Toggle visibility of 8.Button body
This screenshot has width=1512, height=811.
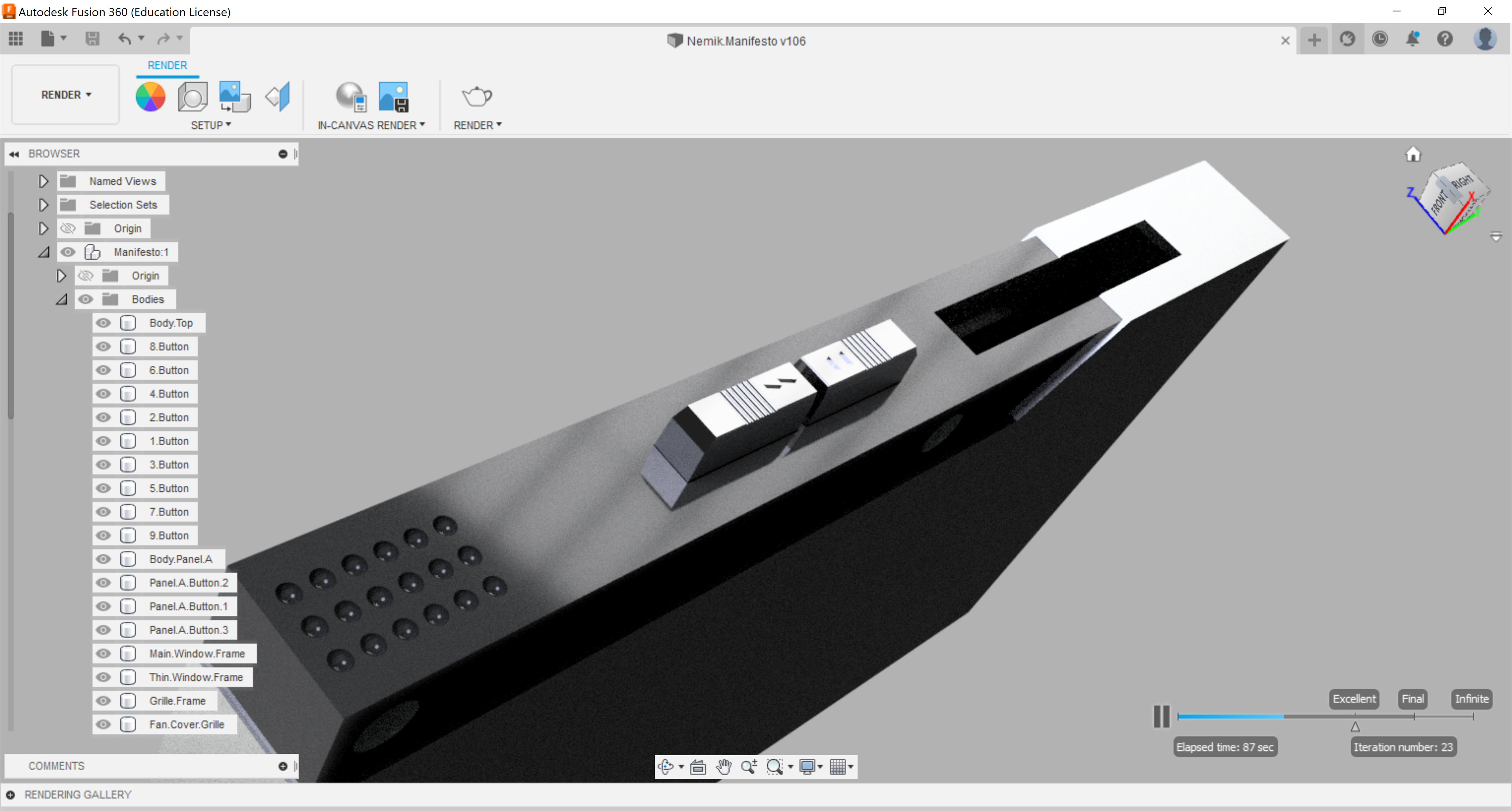(103, 346)
